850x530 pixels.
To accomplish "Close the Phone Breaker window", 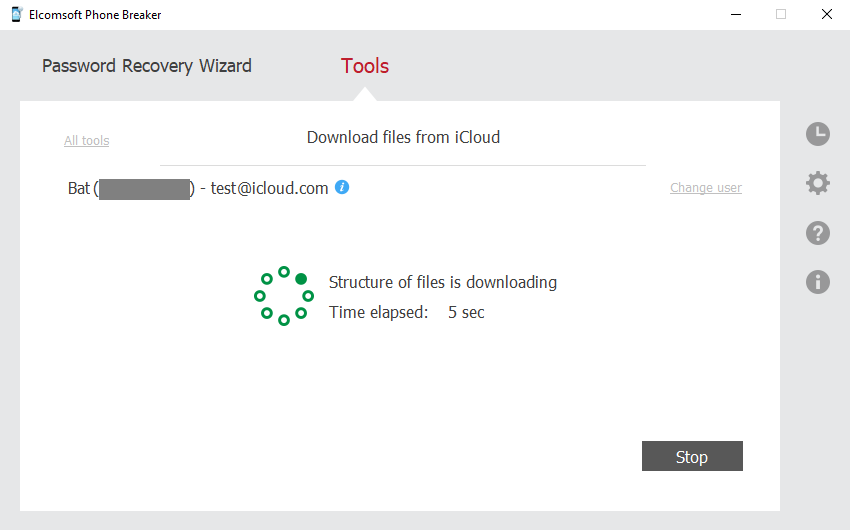I will [x=826, y=15].
